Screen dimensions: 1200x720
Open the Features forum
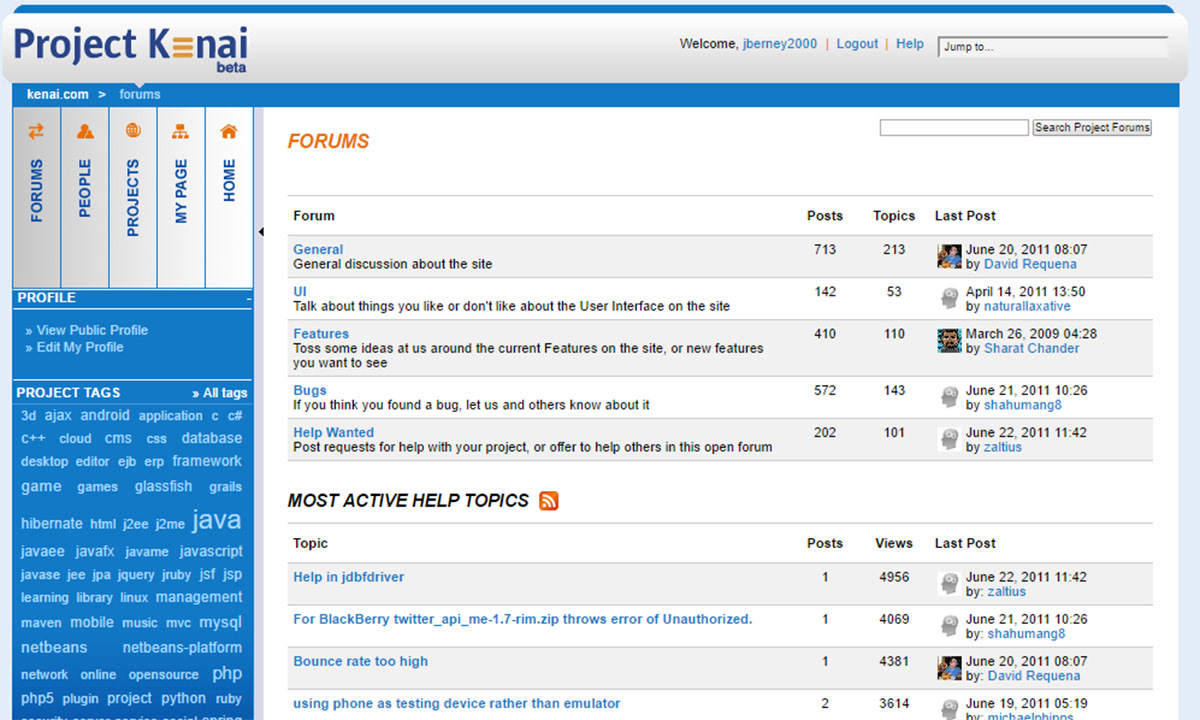click(321, 333)
